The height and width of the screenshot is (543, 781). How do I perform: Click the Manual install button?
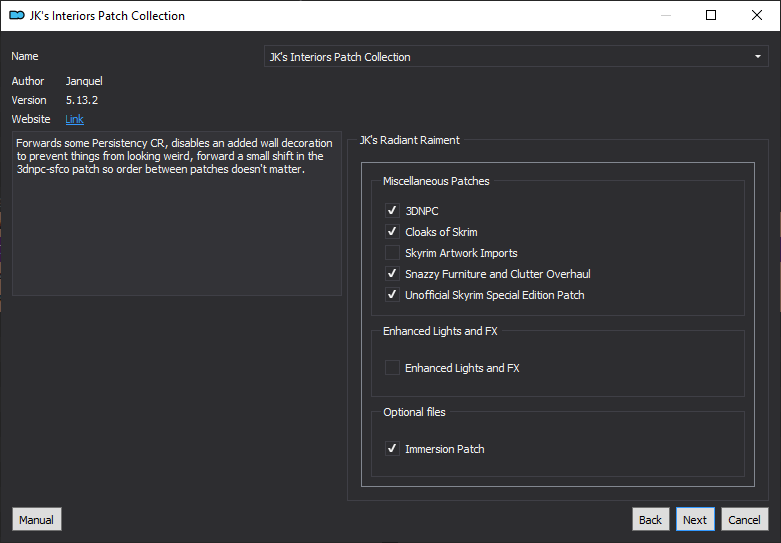pyautogui.click(x=36, y=520)
